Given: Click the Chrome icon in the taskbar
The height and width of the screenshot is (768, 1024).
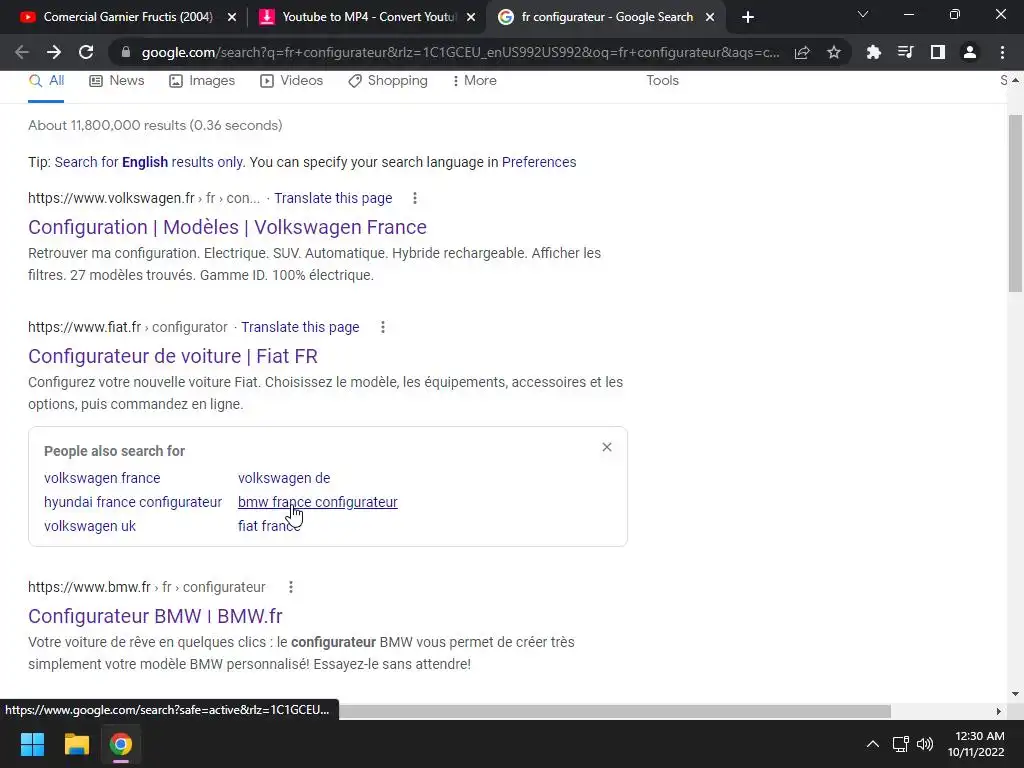Looking at the screenshot, I should click(x=120, y=744).
